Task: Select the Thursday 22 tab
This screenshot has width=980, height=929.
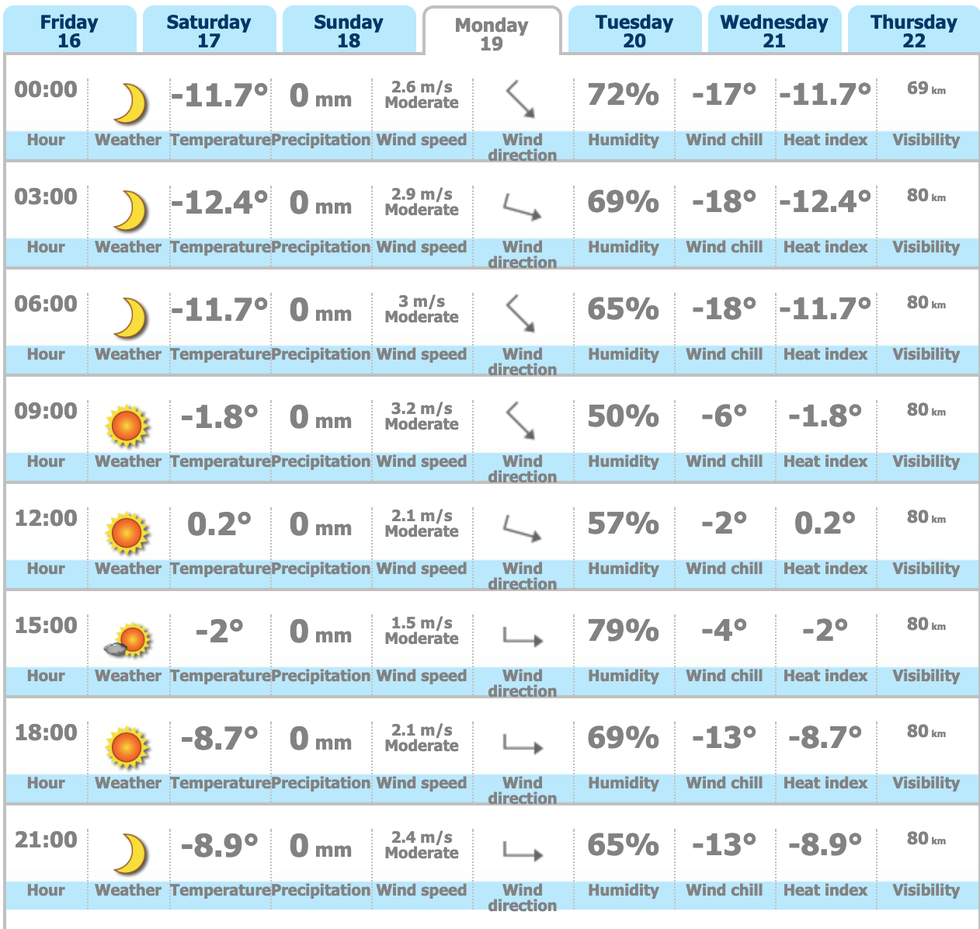Action: click(914, 29)
